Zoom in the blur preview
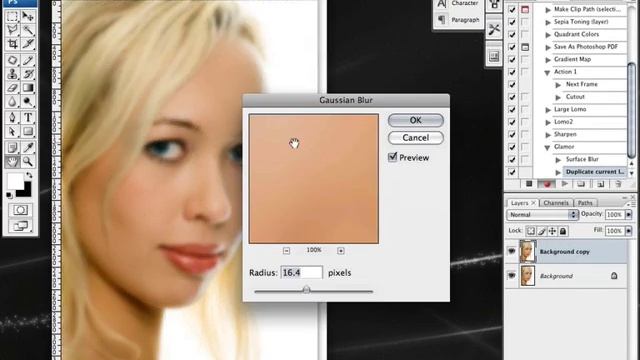The image size is (640, 360). click(x=341, y=251)
